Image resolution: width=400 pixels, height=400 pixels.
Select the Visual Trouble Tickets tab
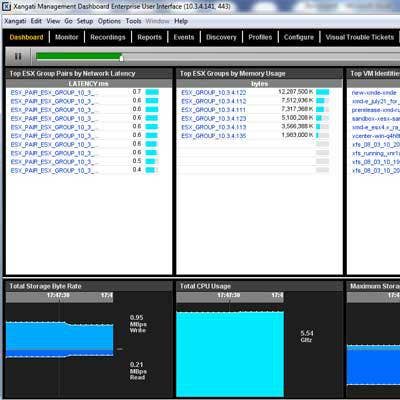pyautogui.click(x=360, y=37)
